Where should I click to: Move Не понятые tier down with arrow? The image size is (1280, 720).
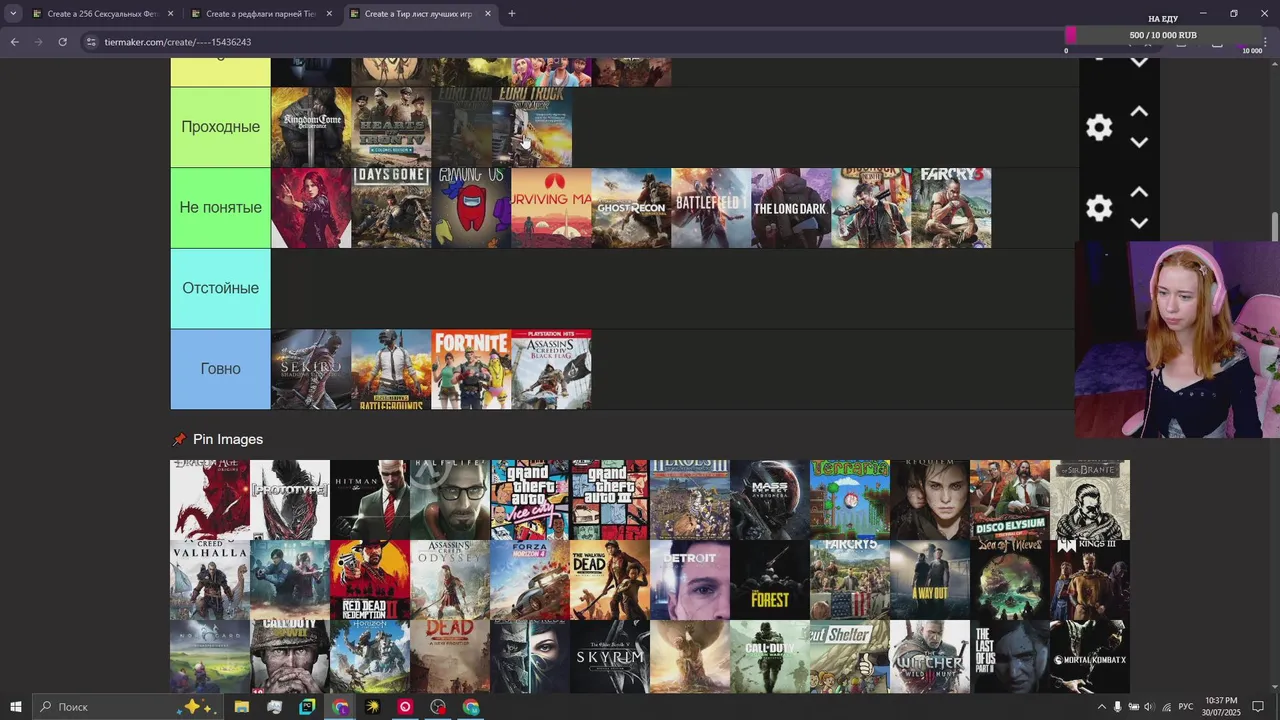pyautogui.click(x=1139, y=223)
